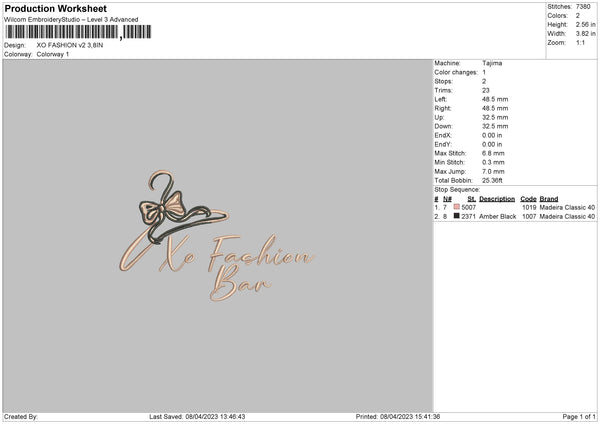Click the design name XO FASHION v2 3,8IN

click(70, 45)
